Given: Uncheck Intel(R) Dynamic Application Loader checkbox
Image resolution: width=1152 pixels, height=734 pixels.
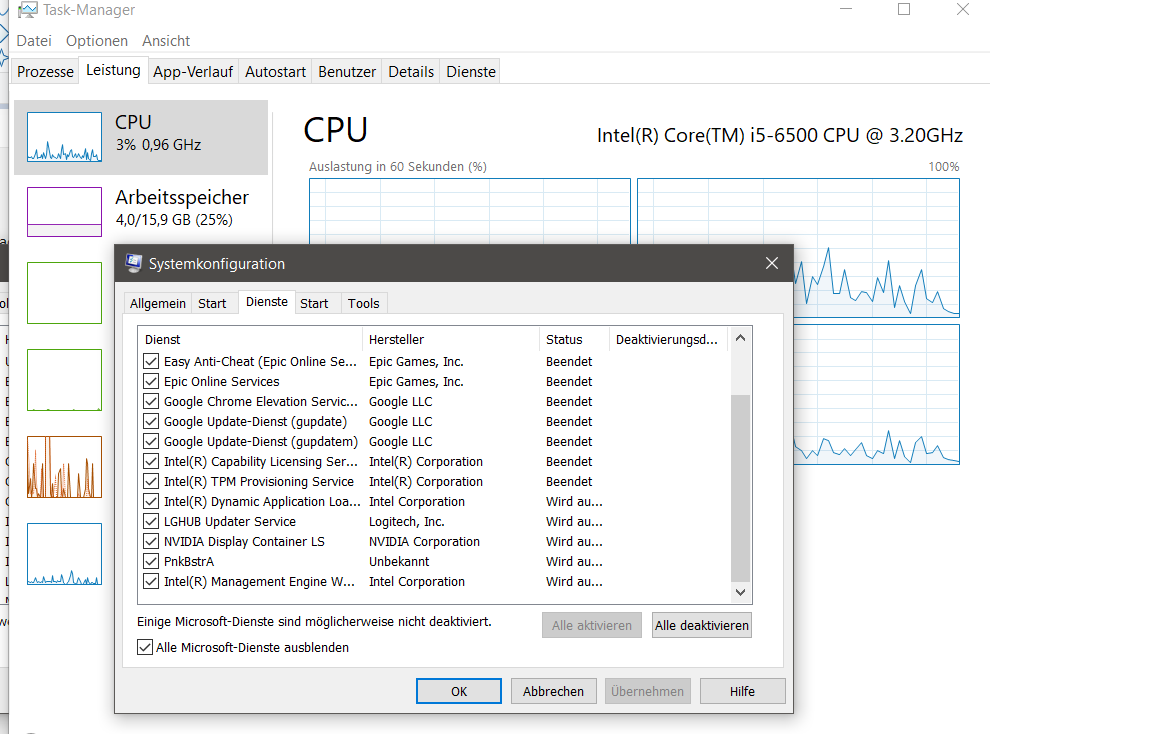Looking at the screenshot, I should click(x=151, y=501).
